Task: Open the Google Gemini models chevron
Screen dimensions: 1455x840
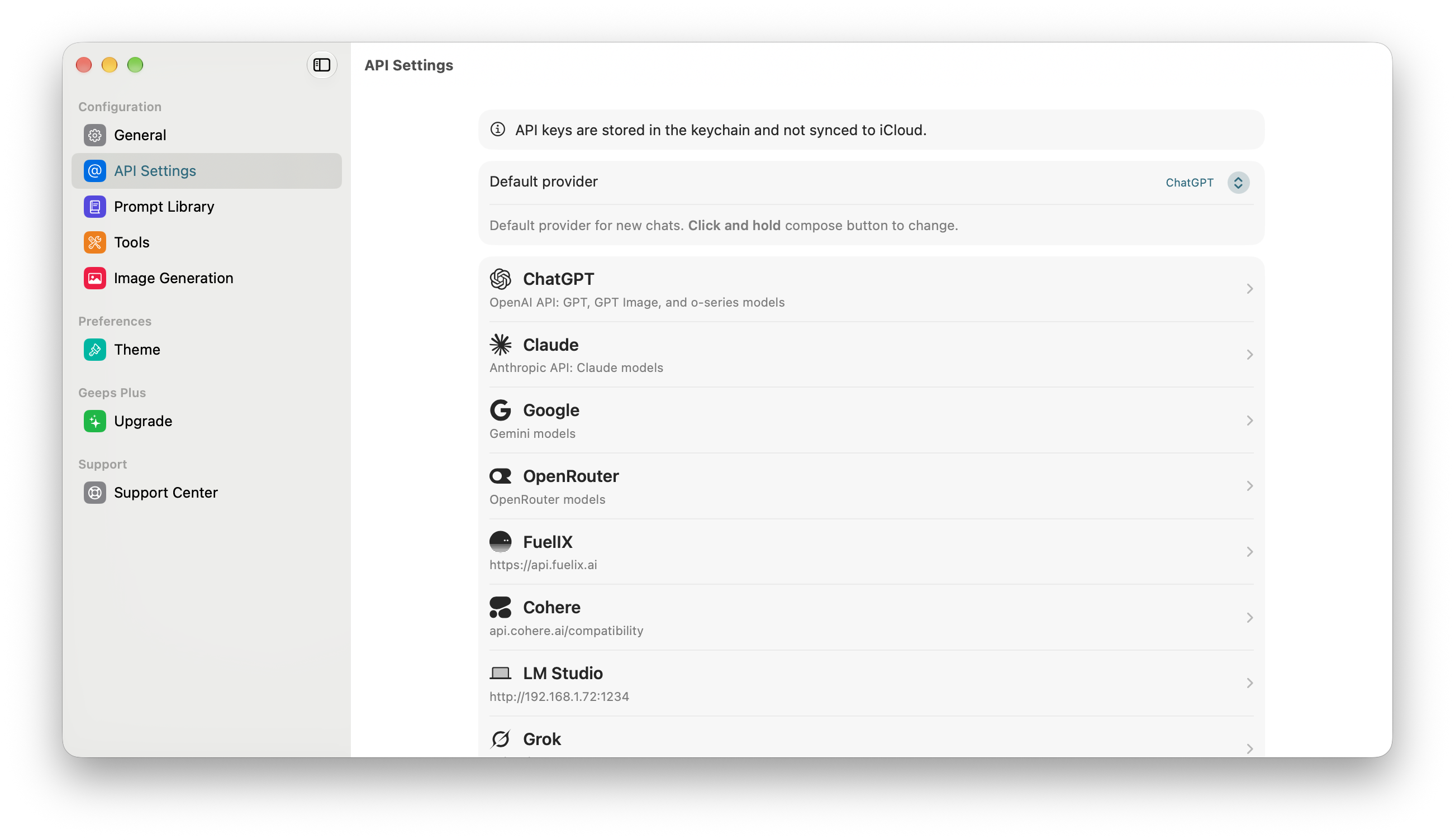Action: 1249,420
